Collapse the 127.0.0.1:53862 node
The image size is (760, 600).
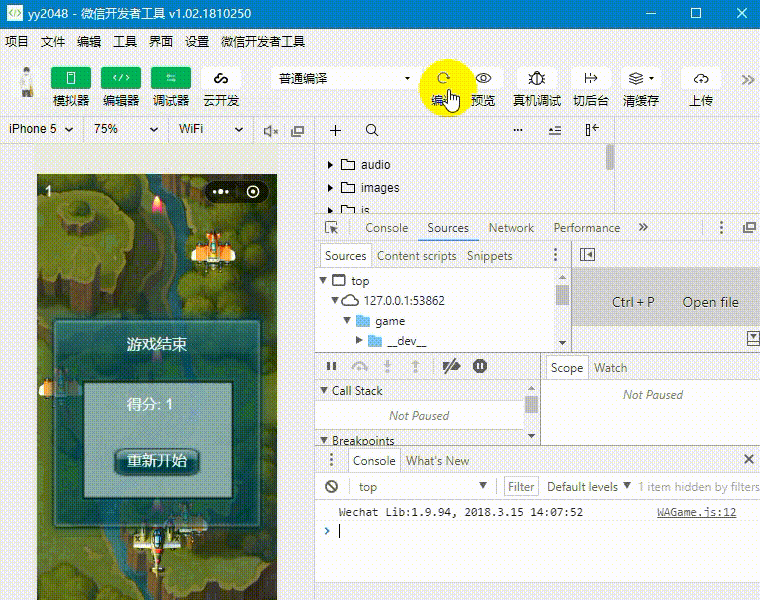(335, 300)
